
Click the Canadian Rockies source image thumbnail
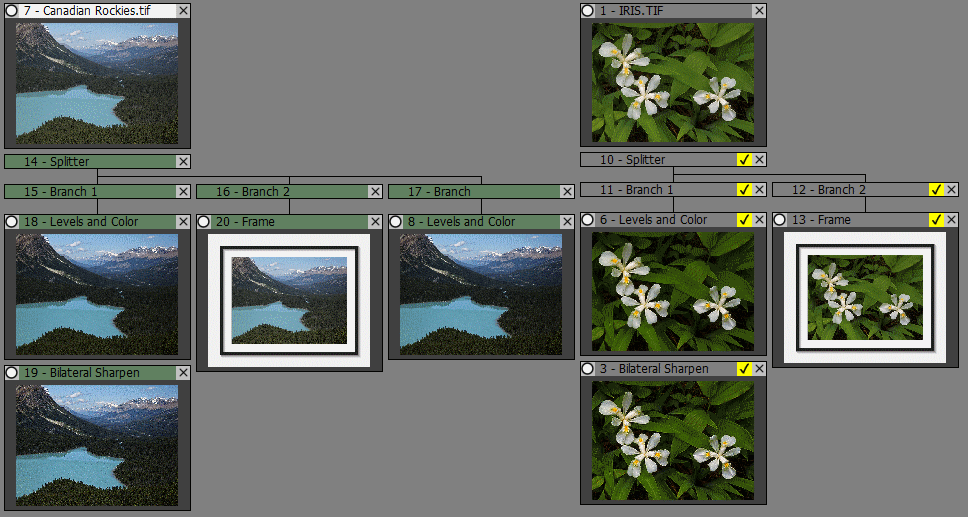click(97, 83)
